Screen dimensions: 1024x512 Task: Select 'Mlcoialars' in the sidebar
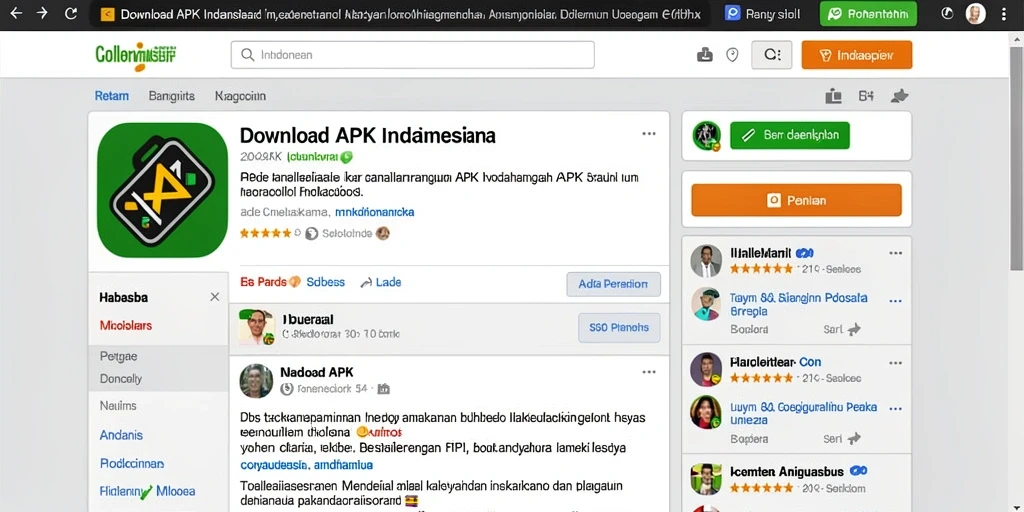click(x=125, y=325)
